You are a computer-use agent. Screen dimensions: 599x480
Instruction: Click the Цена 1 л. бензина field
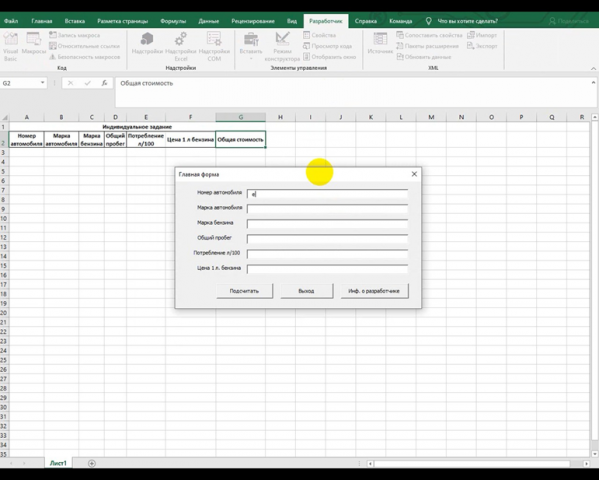327,269
